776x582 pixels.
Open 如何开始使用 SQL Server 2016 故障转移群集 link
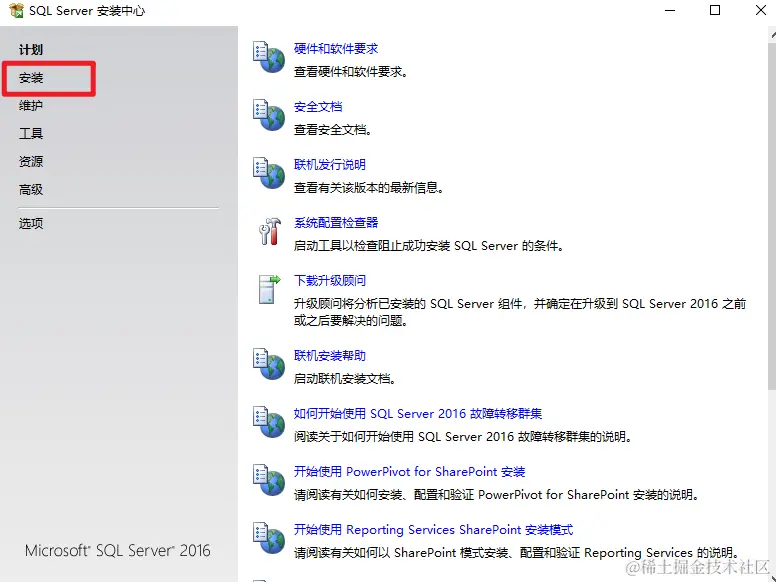(x=418, y=413)
